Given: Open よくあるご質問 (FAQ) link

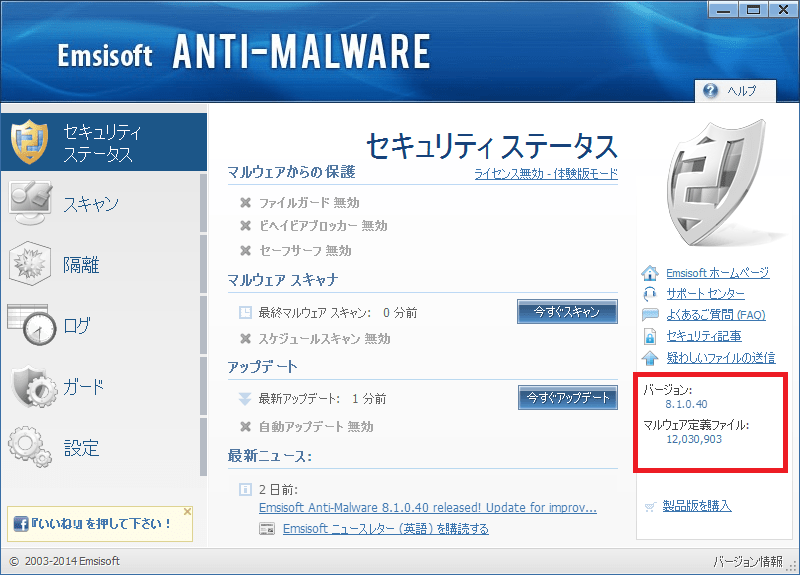Looking at the screenshot, I should pyautogui.click(x=716, y=315).
